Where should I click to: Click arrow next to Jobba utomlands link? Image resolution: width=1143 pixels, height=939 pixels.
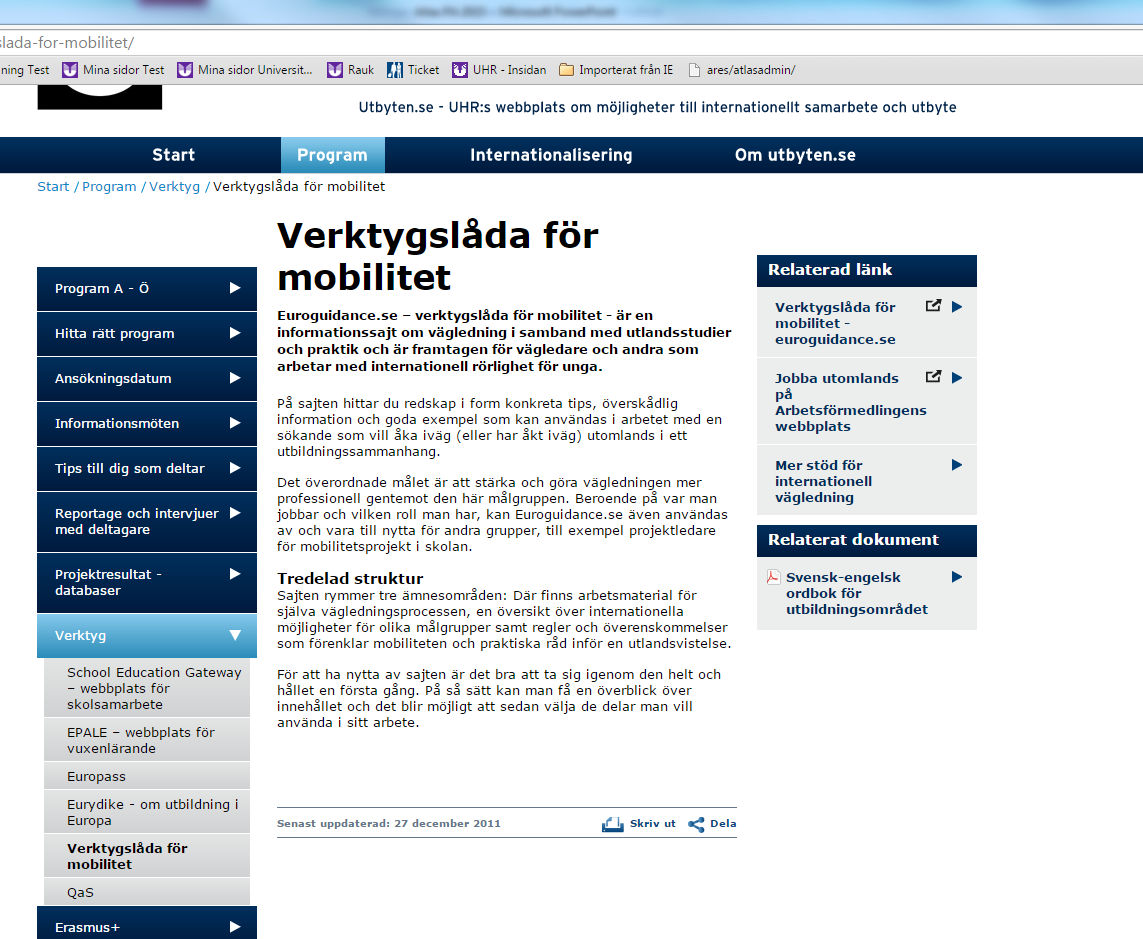[957, 378]
